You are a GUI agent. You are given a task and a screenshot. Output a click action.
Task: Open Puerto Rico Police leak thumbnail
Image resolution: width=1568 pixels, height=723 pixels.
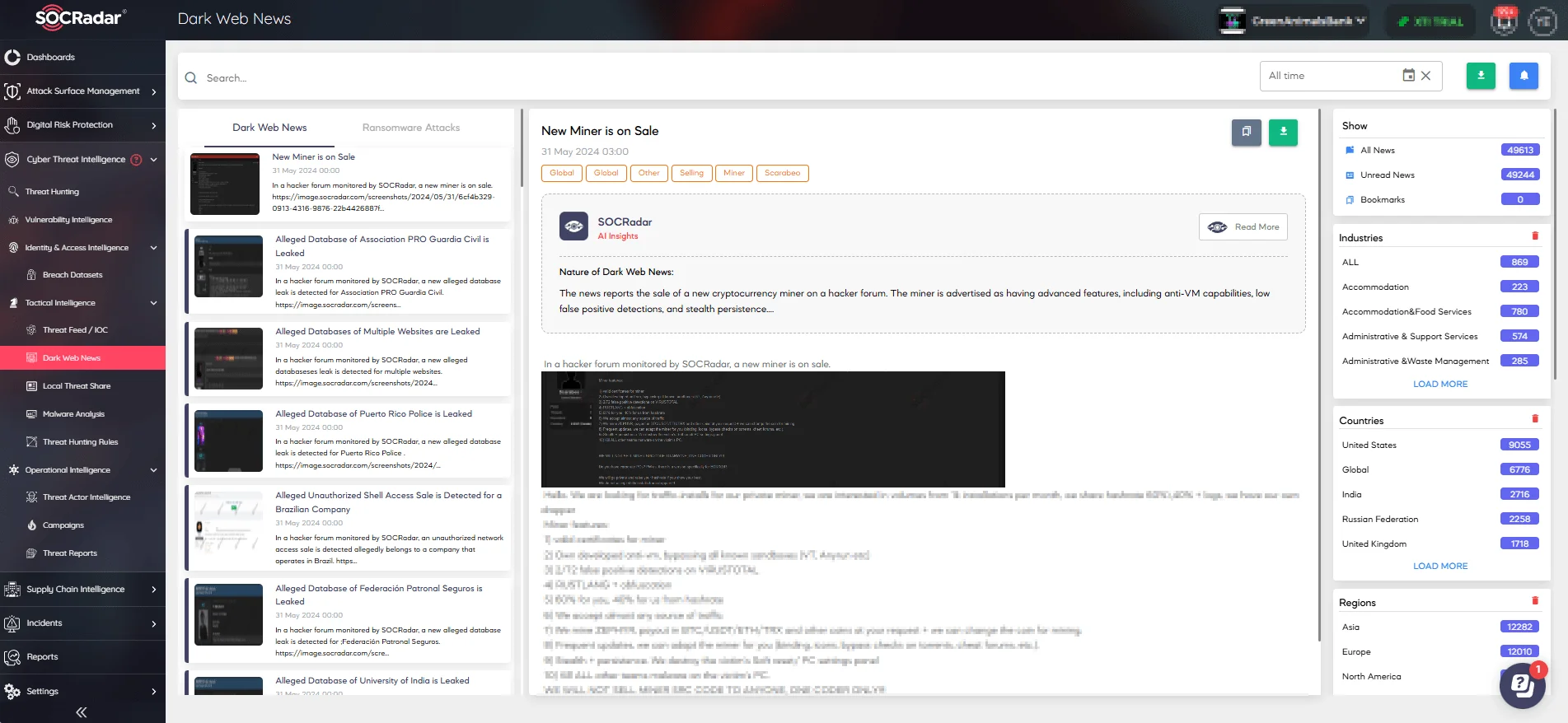(x=228, y=441)
